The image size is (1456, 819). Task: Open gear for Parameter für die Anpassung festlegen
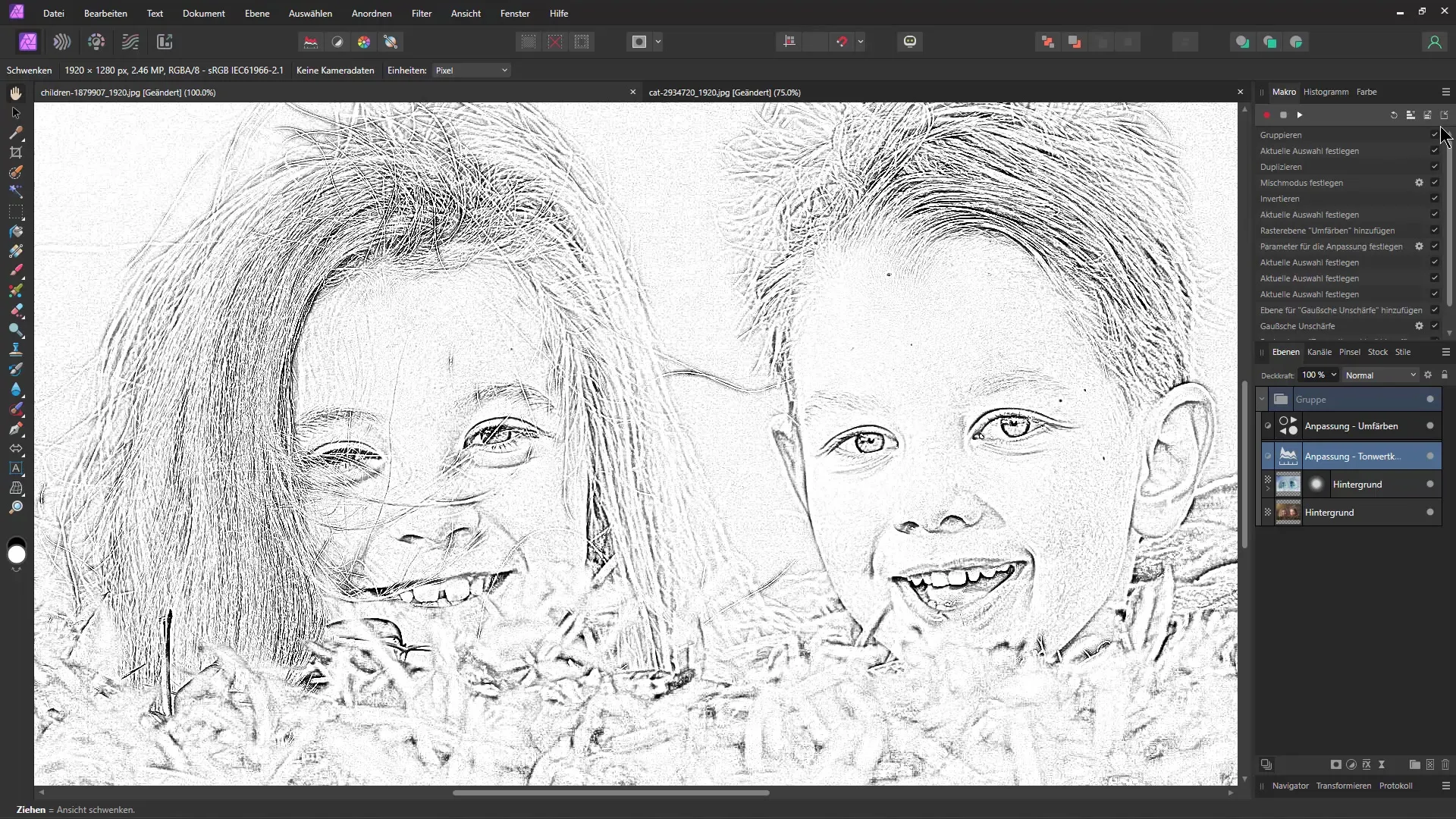coord(1419,246)
